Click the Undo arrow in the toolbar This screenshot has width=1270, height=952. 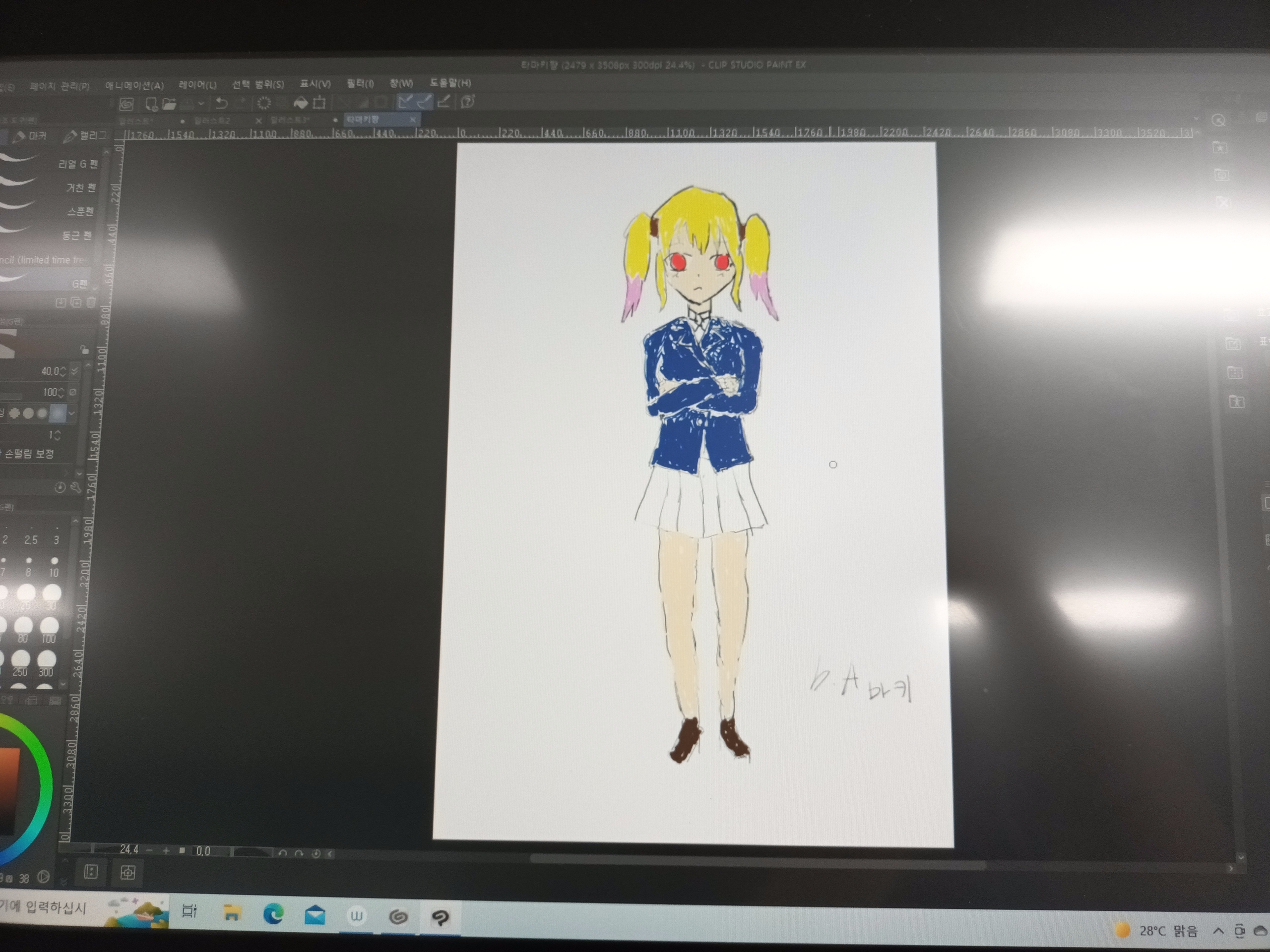(x=221, y=103)
